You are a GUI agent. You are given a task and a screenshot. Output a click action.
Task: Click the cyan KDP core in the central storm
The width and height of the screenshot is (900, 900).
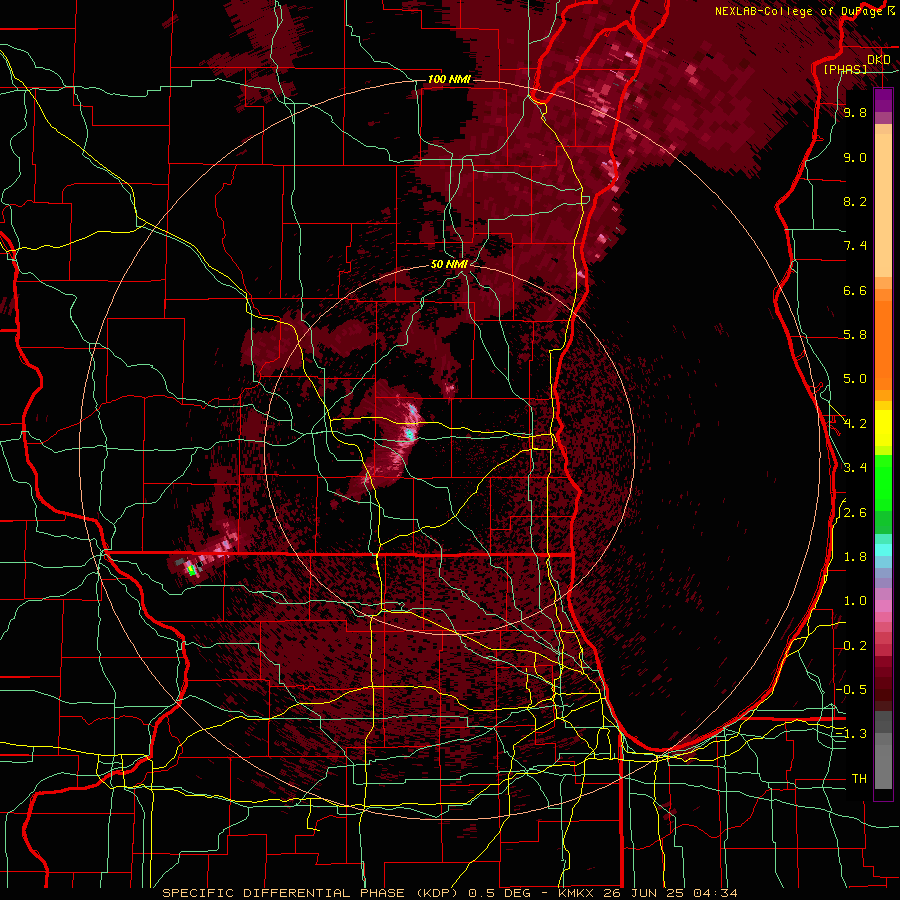coord(409,433)
